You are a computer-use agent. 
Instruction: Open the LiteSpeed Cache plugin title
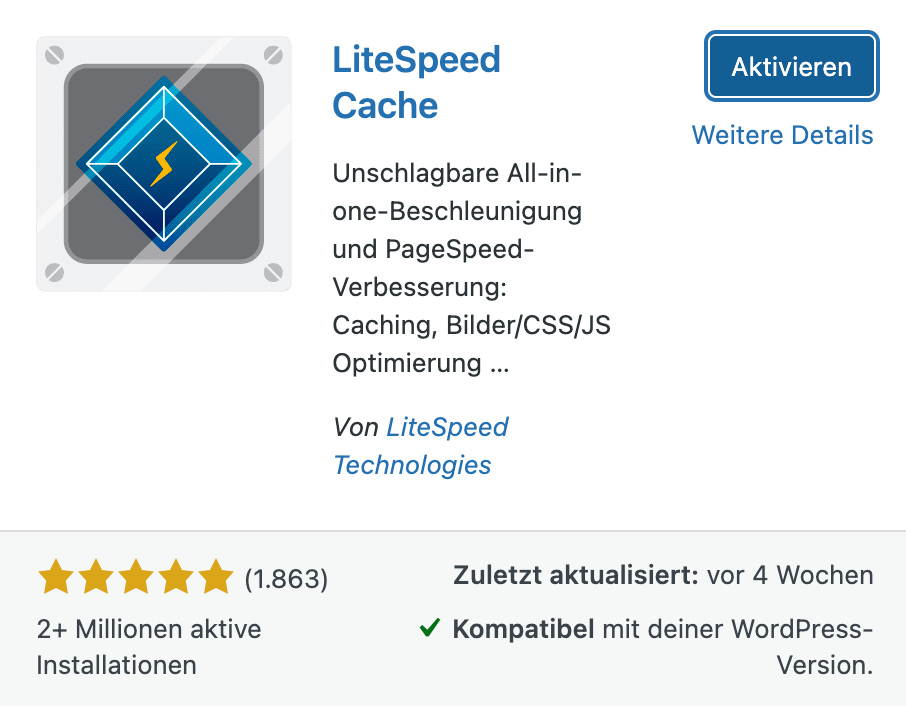click(x=417, y=83)
